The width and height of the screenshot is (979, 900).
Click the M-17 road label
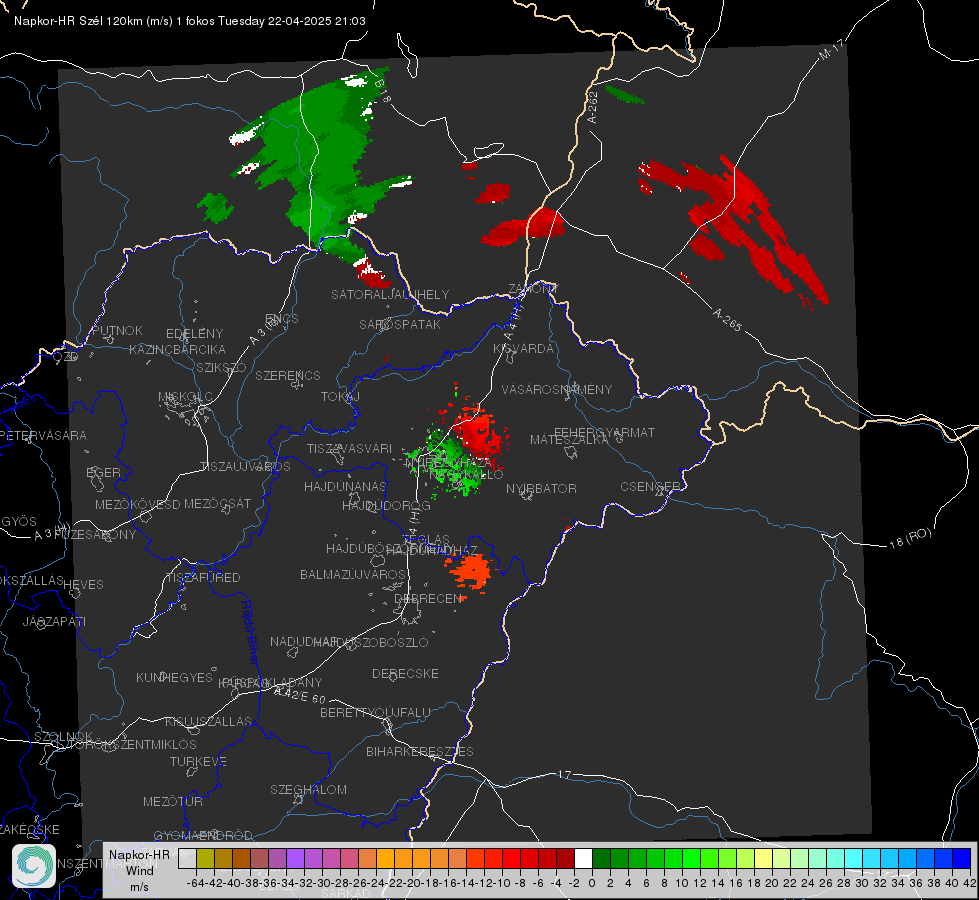coord(831,50)
